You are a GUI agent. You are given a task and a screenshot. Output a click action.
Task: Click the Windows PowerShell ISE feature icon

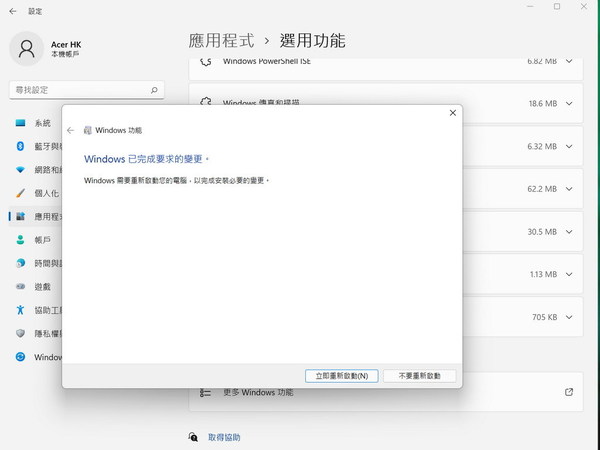(206, 62)
